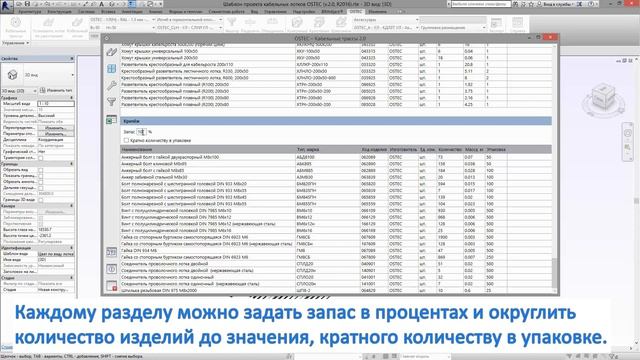
Task: Click the Кабельный лоток ribbon tool
Action: (77, 27)
